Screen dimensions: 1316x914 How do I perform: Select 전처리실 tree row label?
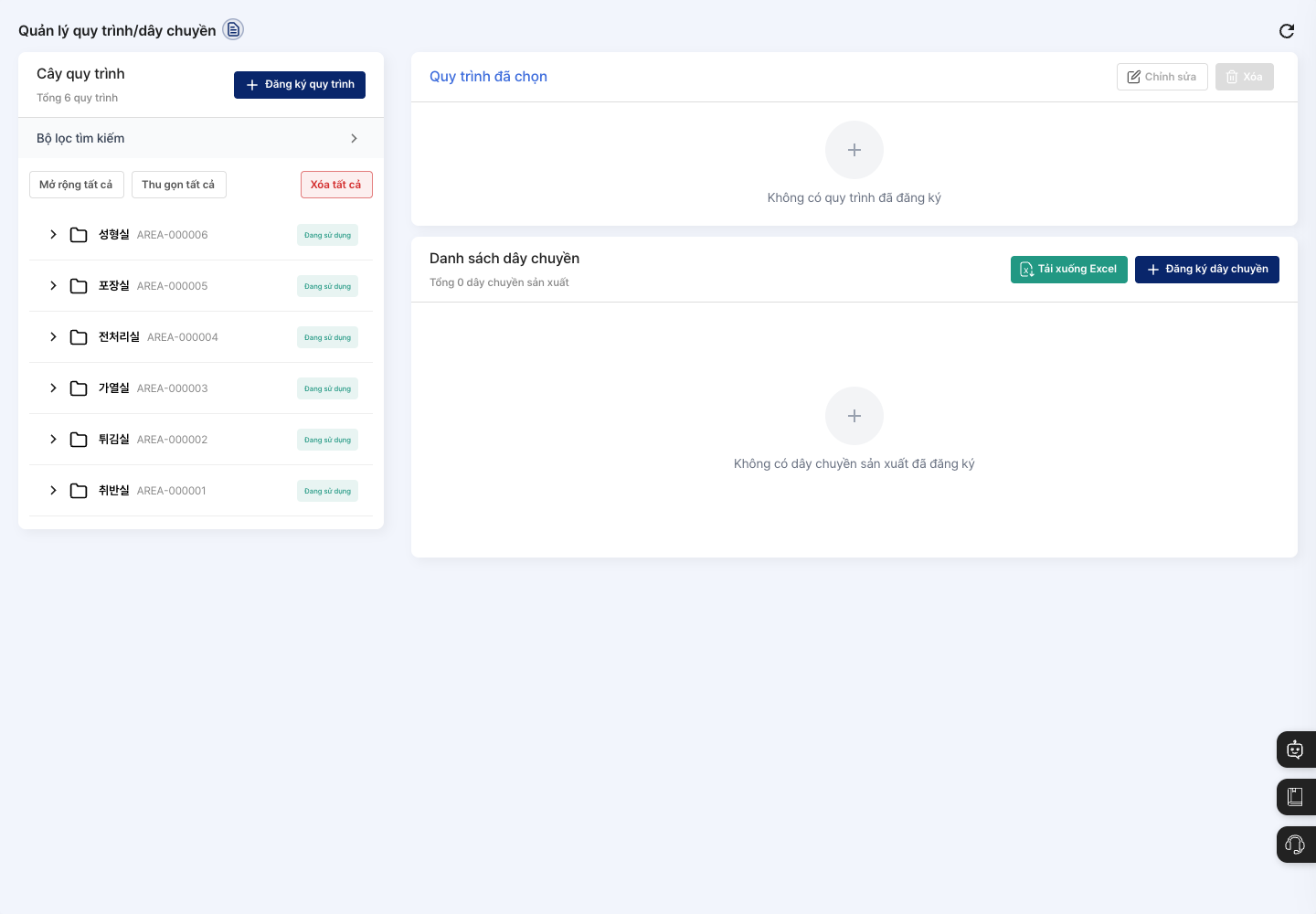coord(119,337)
